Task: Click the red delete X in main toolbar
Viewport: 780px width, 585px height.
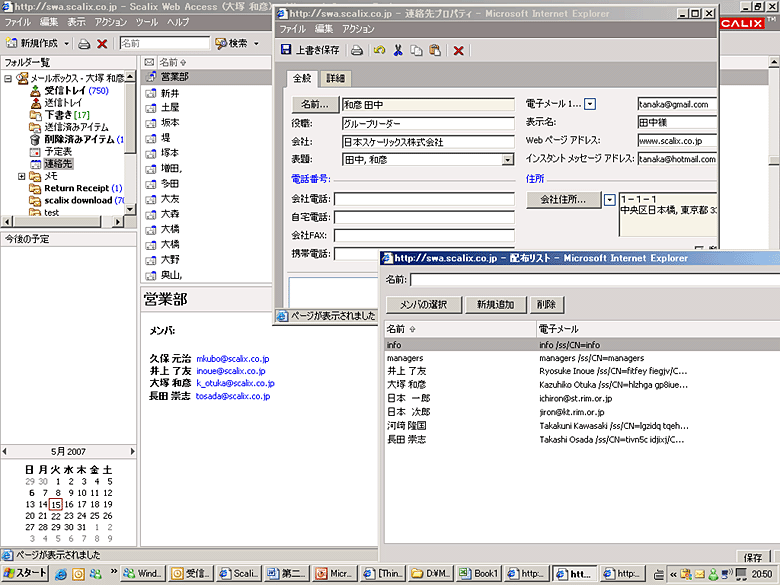Action: coord(102,44)
